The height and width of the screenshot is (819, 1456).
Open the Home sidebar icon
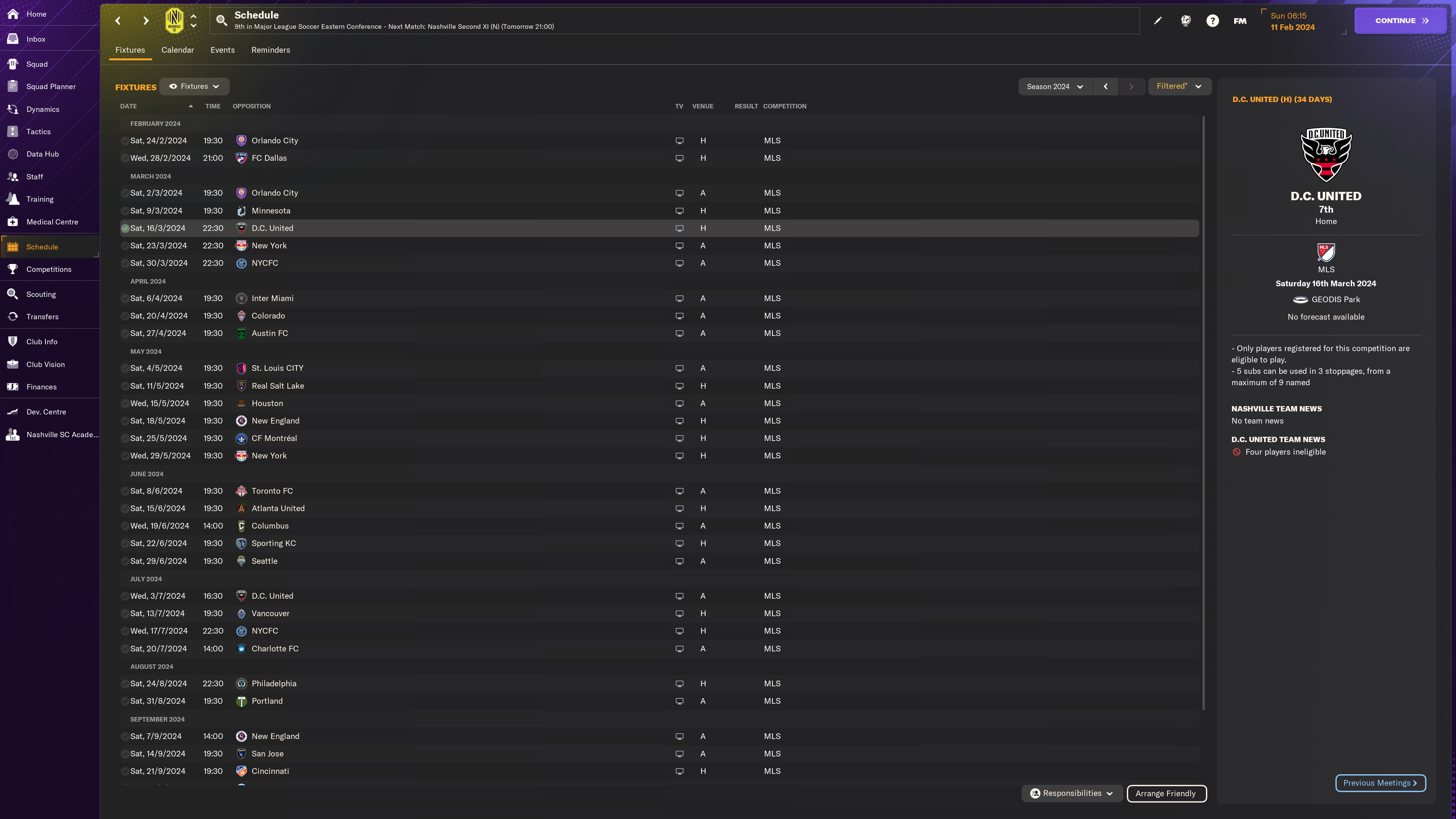13,14
